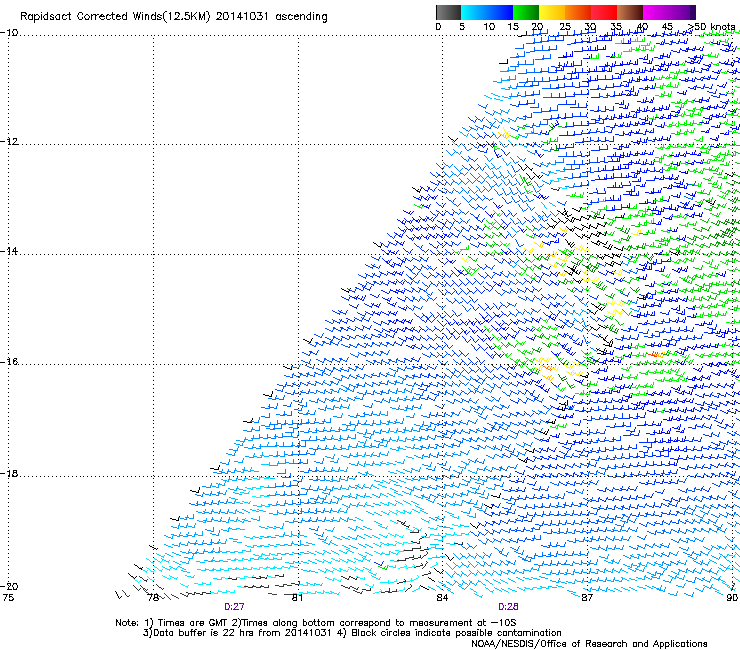Click the note 'Times are GMT'
Viewport: 740px width, 650px height.
tap(193, 623)
